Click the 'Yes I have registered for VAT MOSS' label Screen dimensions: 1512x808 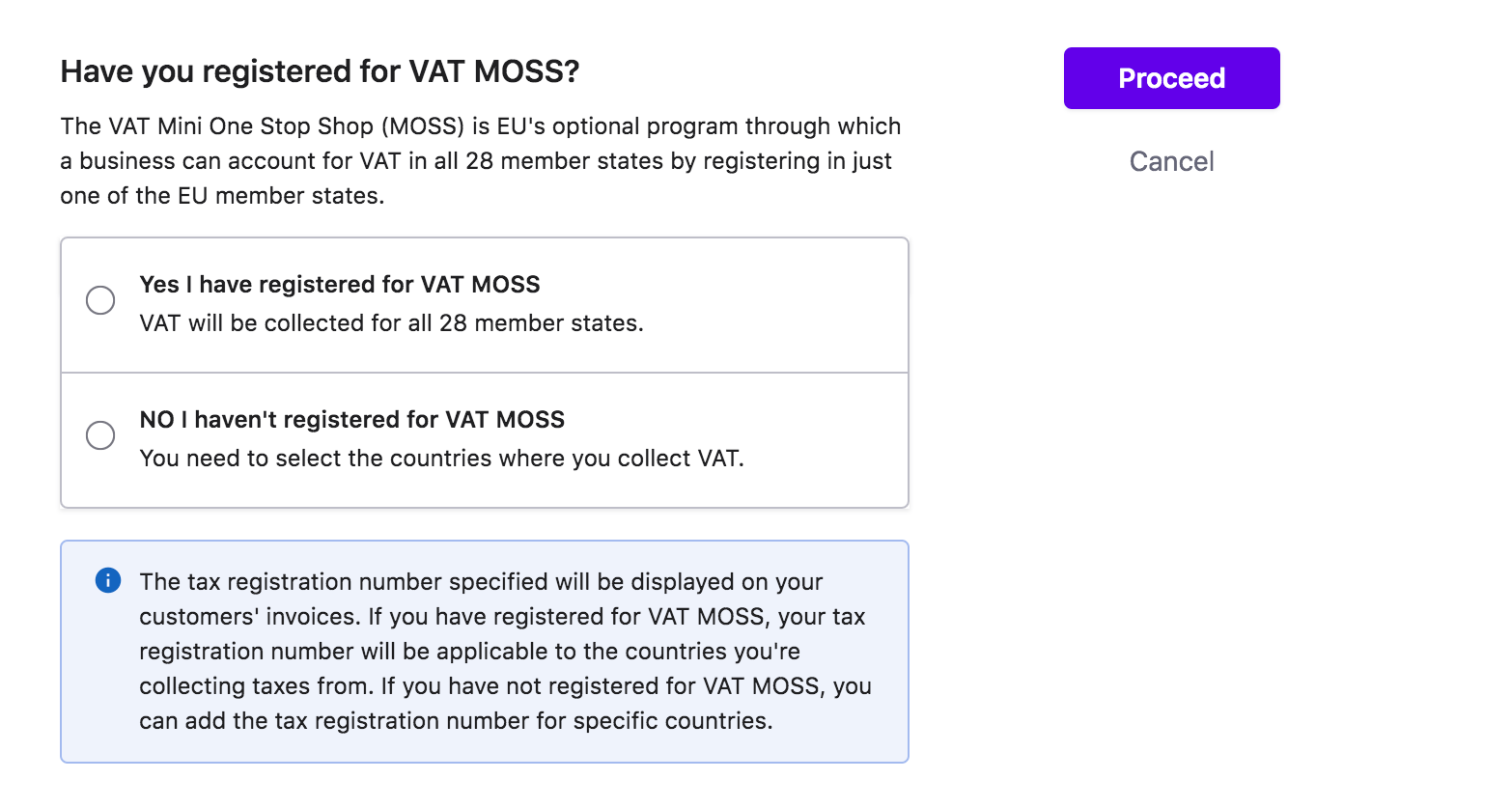(x=340, y=285)
